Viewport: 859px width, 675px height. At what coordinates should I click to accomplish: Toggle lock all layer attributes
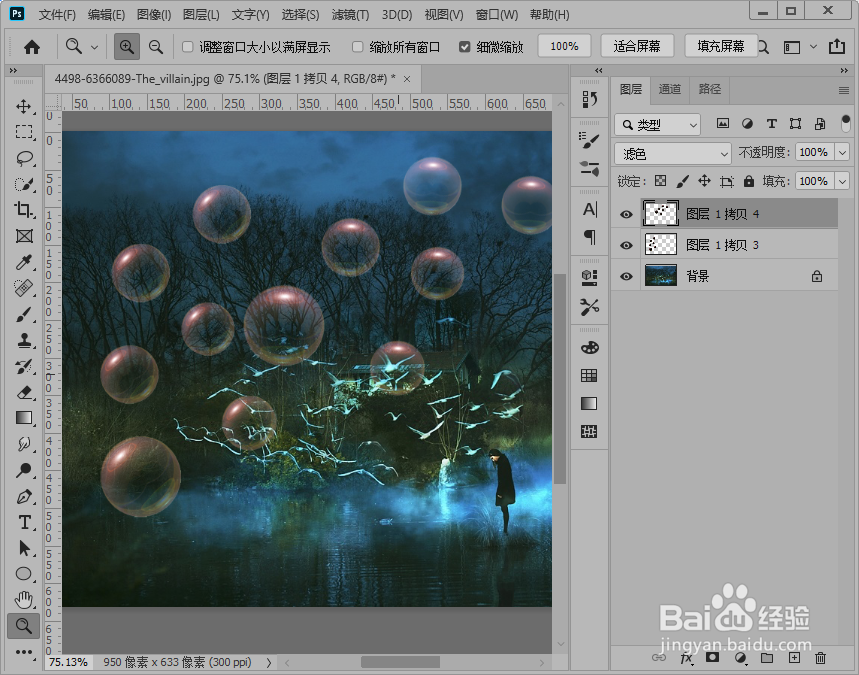[749, 181]
